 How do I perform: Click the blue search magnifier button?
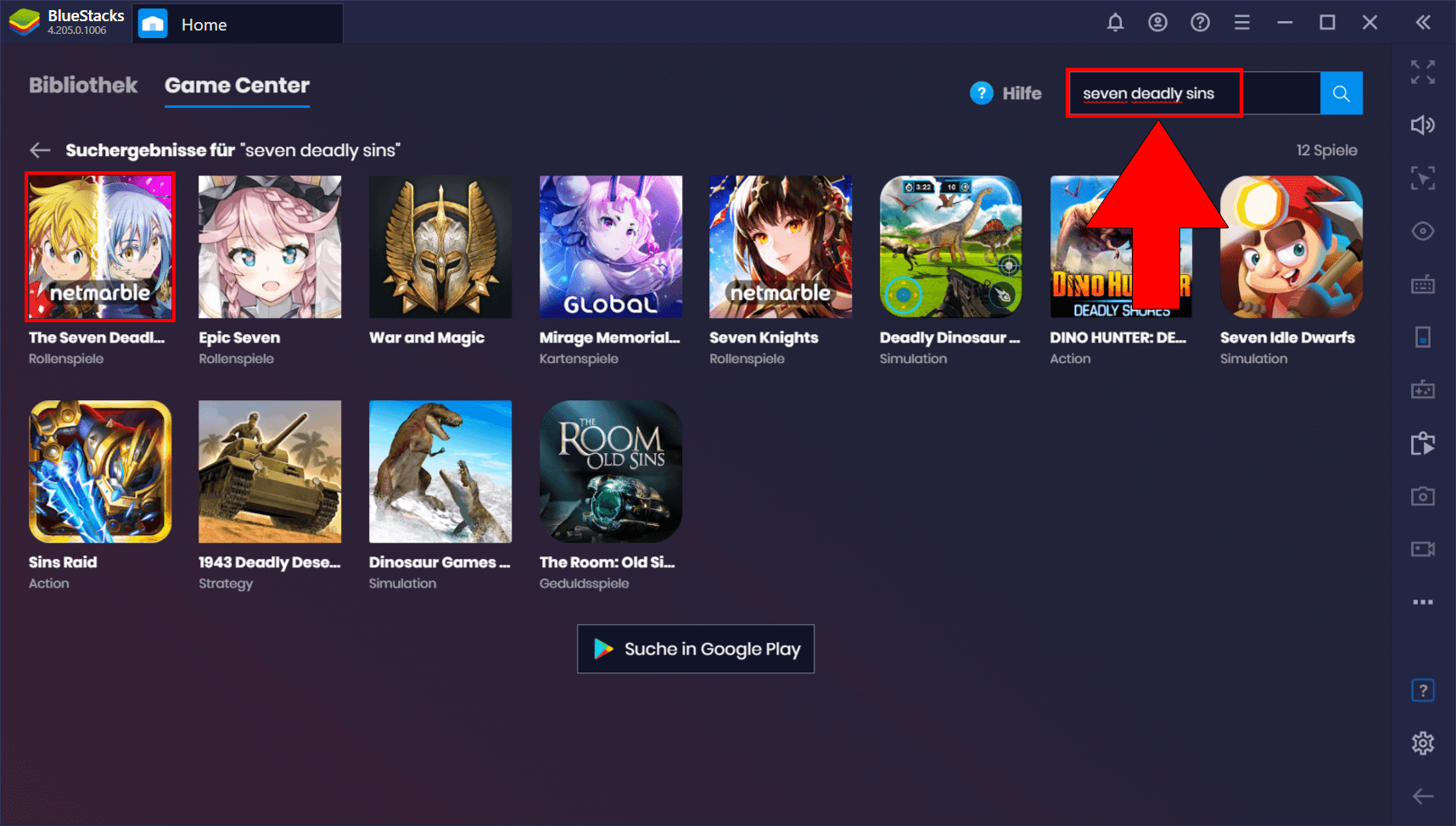point(1341,93)
